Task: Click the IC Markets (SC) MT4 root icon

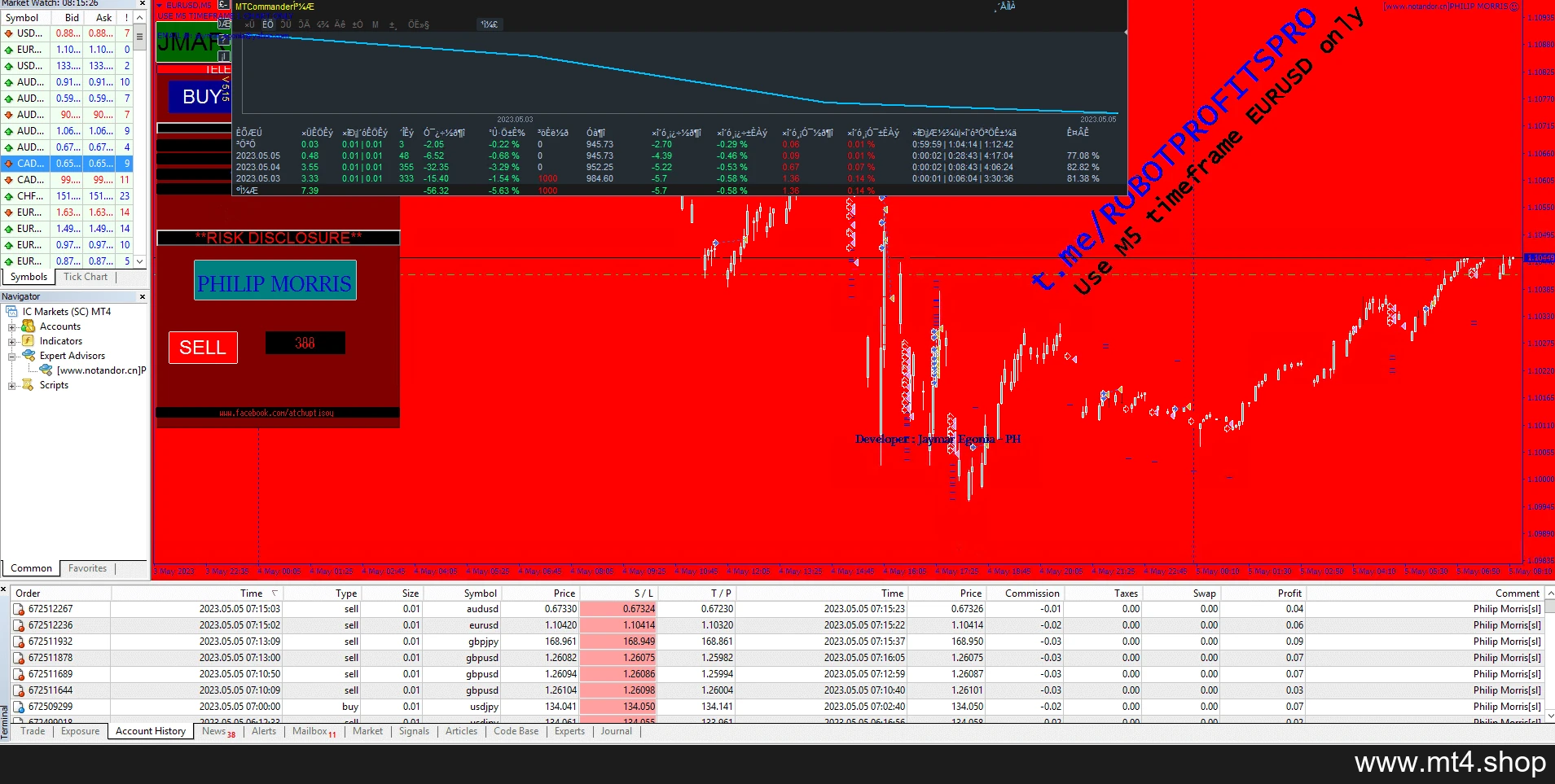Action: 11,312
